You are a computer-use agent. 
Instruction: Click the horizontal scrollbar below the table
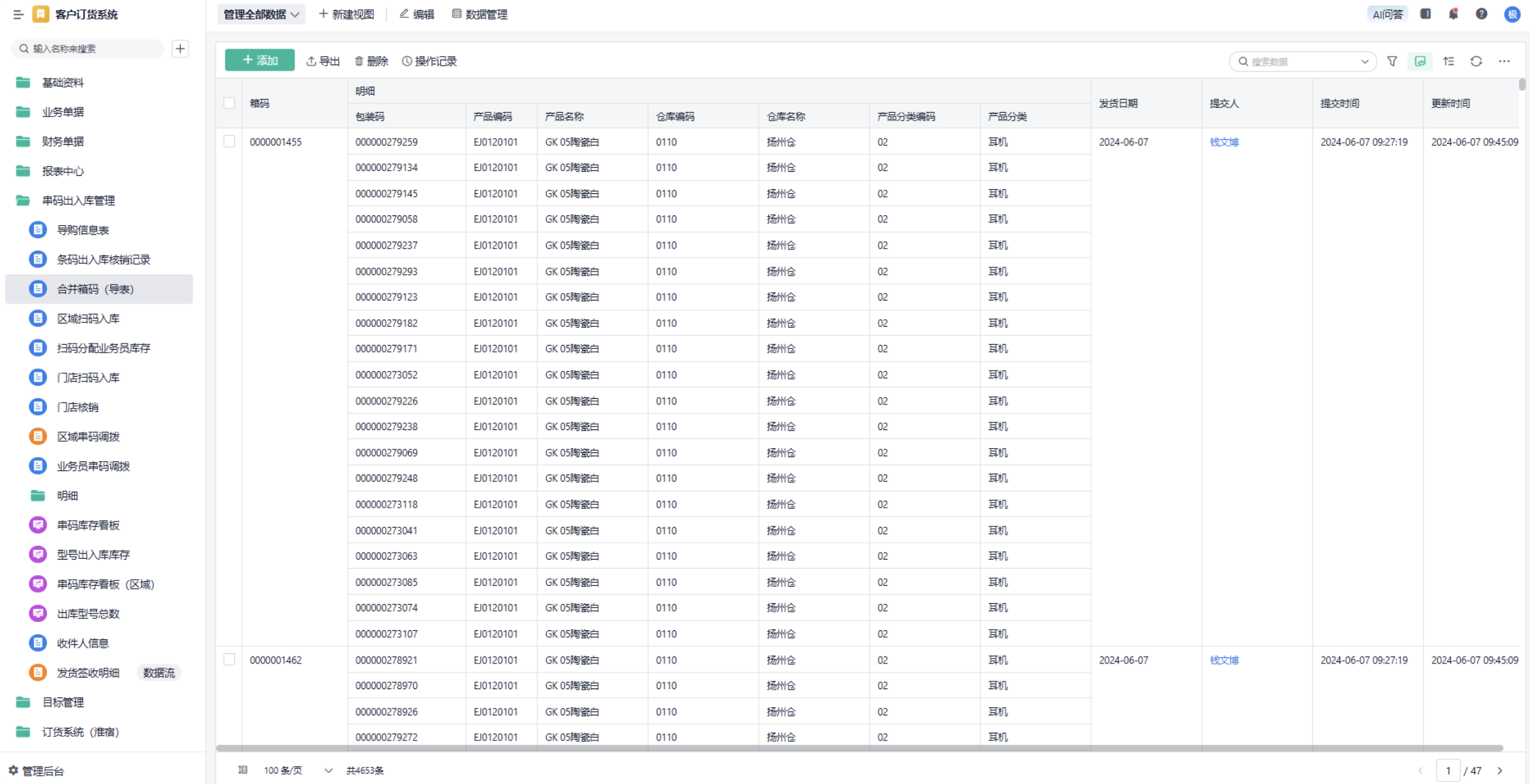859,748
